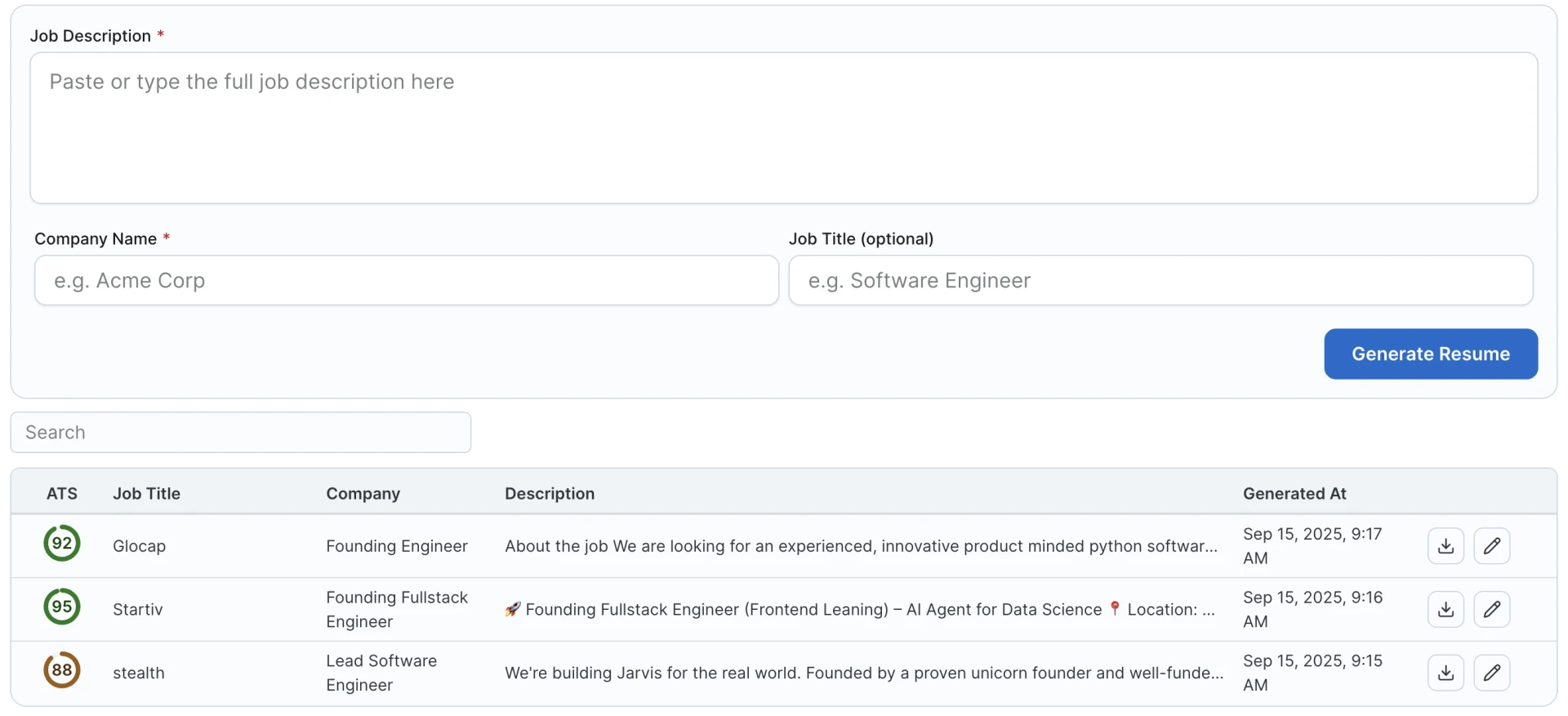The width and height of the screenshot is (1568, 716).
Task: Select the Startiv row description text
Action: click(x=859, y=610)
